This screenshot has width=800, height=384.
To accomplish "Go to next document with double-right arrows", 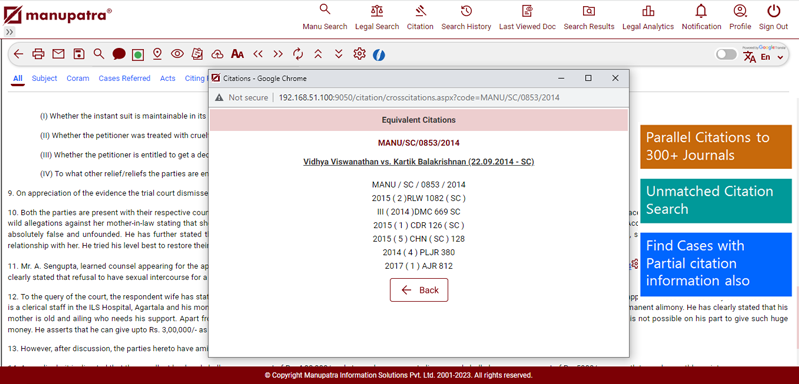I will tap(278, 54).
